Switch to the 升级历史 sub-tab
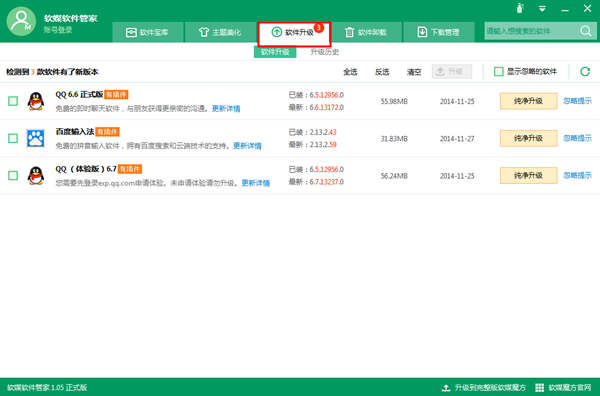The image size is (600, 396). (x=324, y=52)
